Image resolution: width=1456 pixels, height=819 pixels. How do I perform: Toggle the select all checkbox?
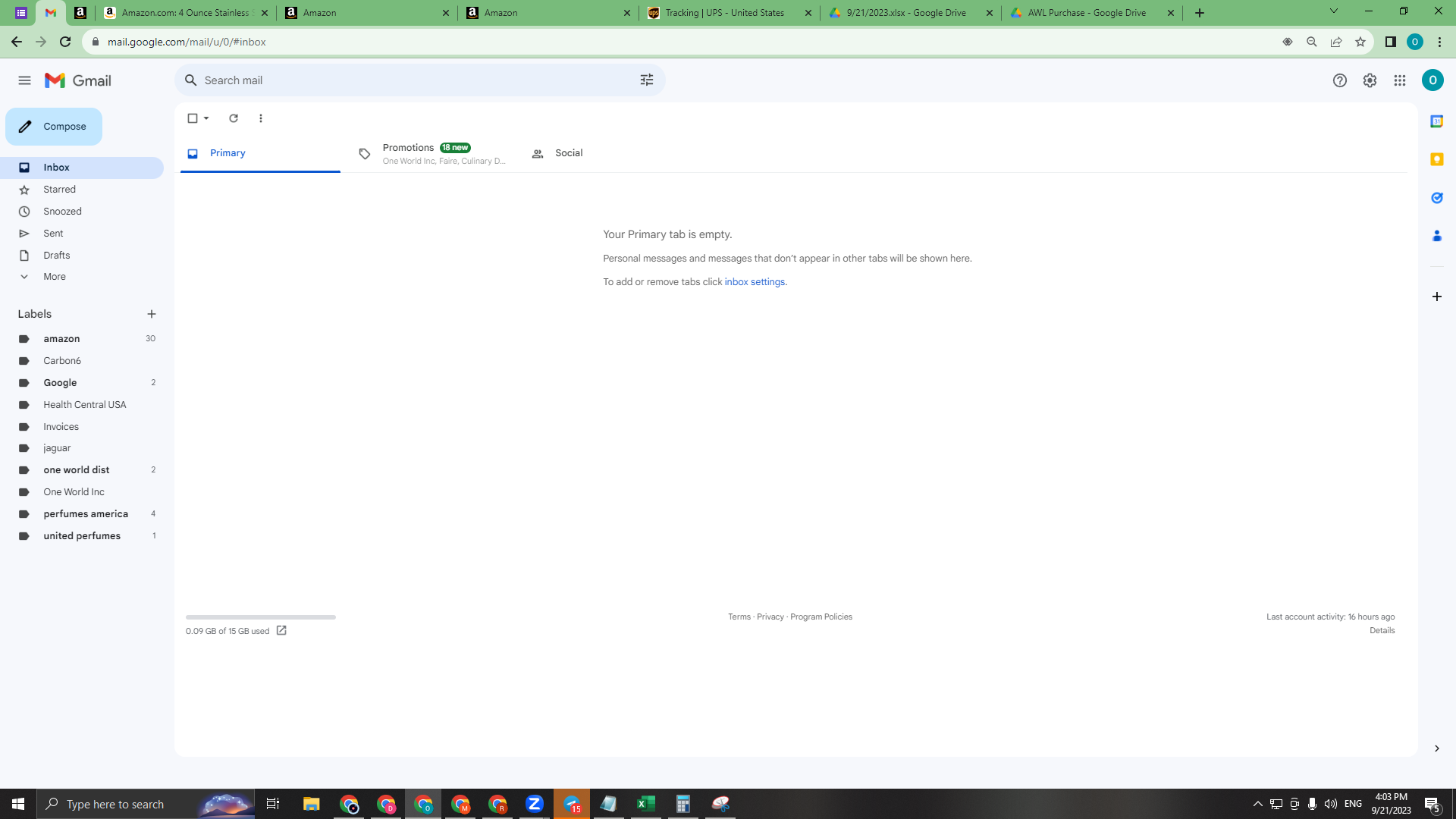point(193,118)
